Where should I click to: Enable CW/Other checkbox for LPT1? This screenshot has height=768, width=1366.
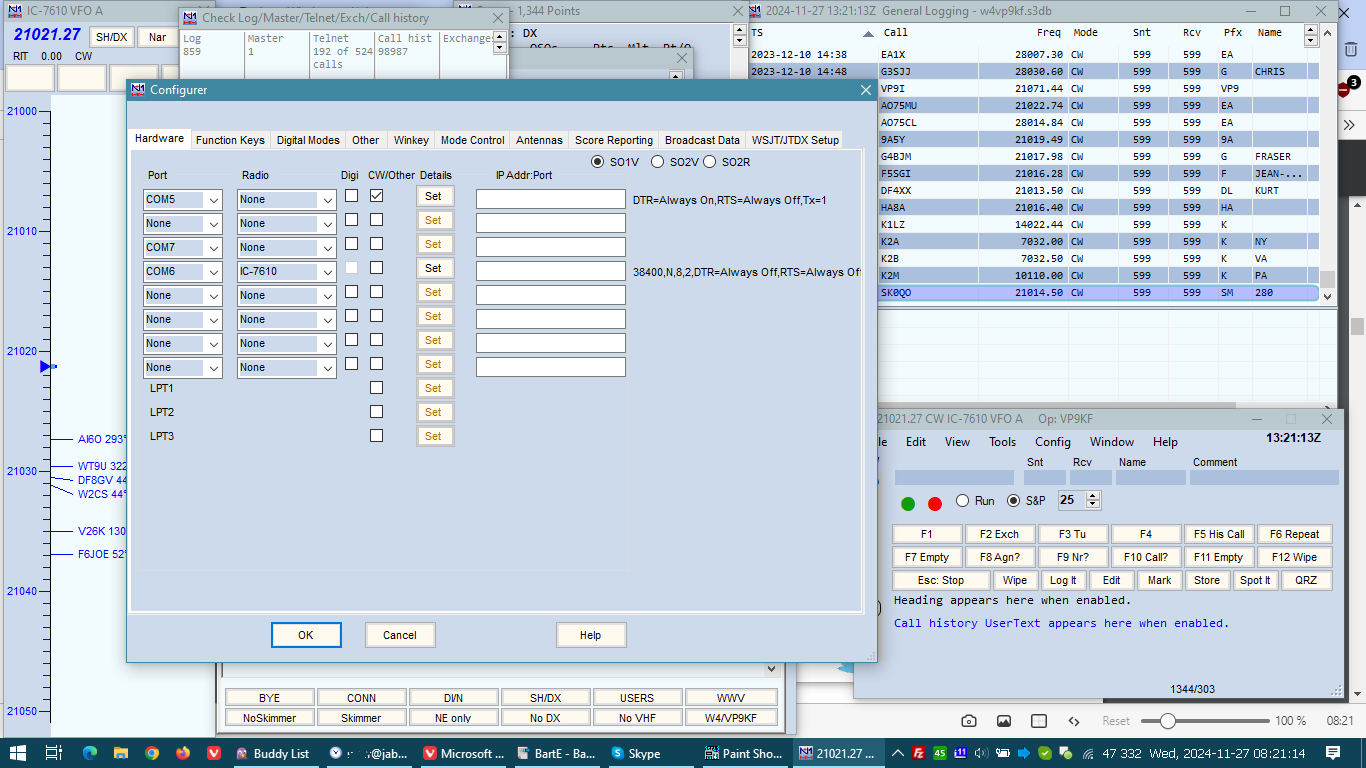click(376, 388)
